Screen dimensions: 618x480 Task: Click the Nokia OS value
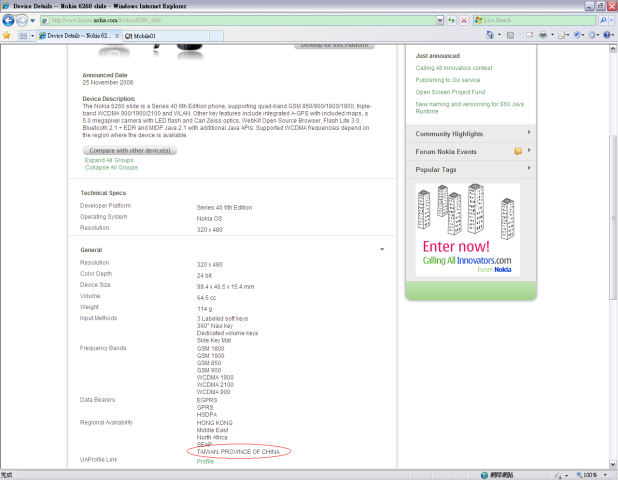point(209,218)
